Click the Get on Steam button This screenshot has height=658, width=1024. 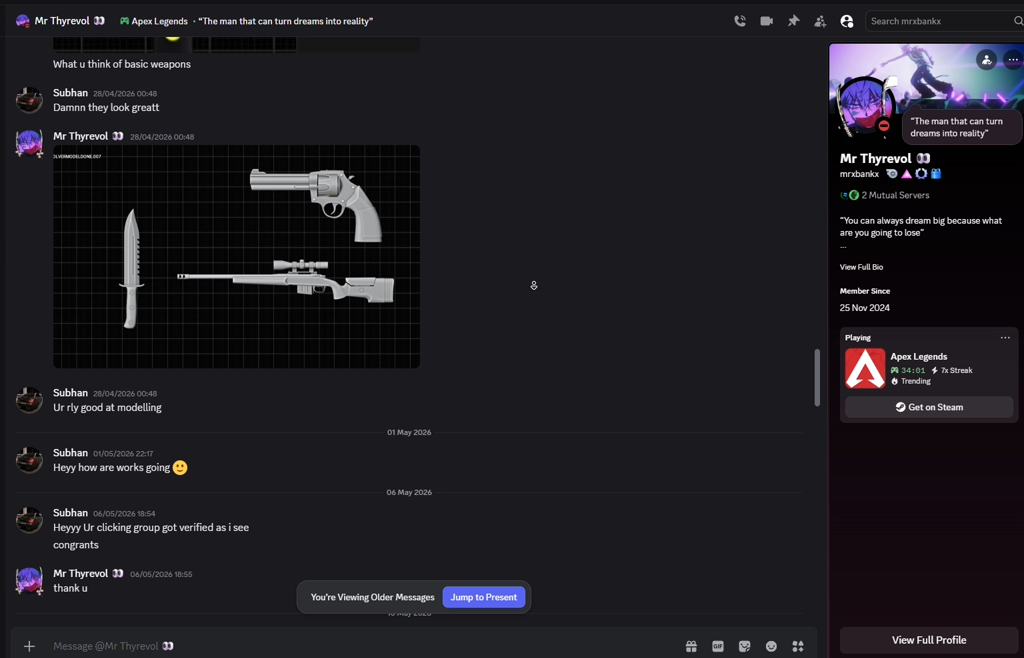coord(929,407)
